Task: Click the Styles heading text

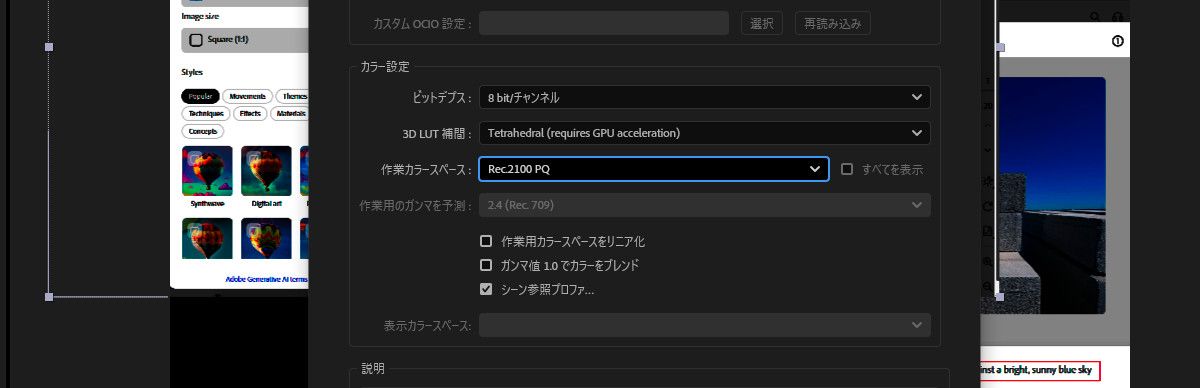Action: coord(192,72)
